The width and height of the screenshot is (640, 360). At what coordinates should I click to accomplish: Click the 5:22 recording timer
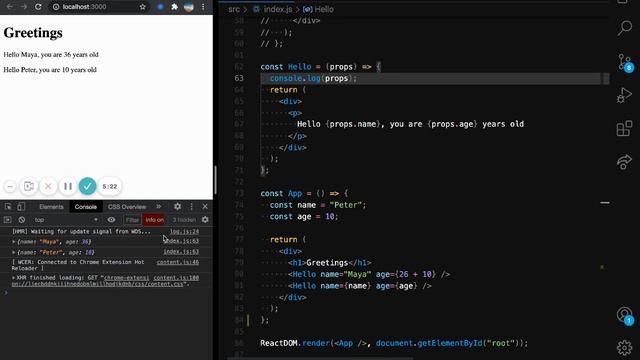[109, 187]
